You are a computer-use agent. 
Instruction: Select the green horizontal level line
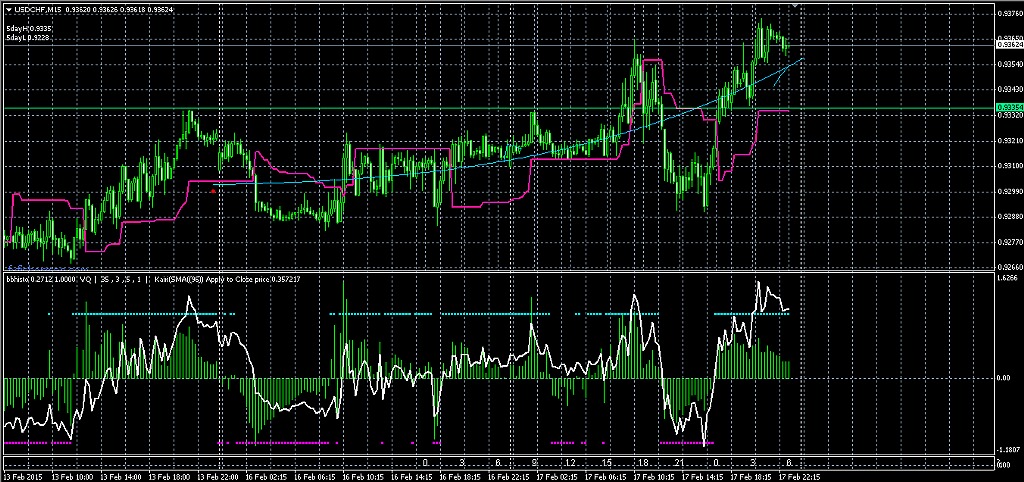coord(400,107)
